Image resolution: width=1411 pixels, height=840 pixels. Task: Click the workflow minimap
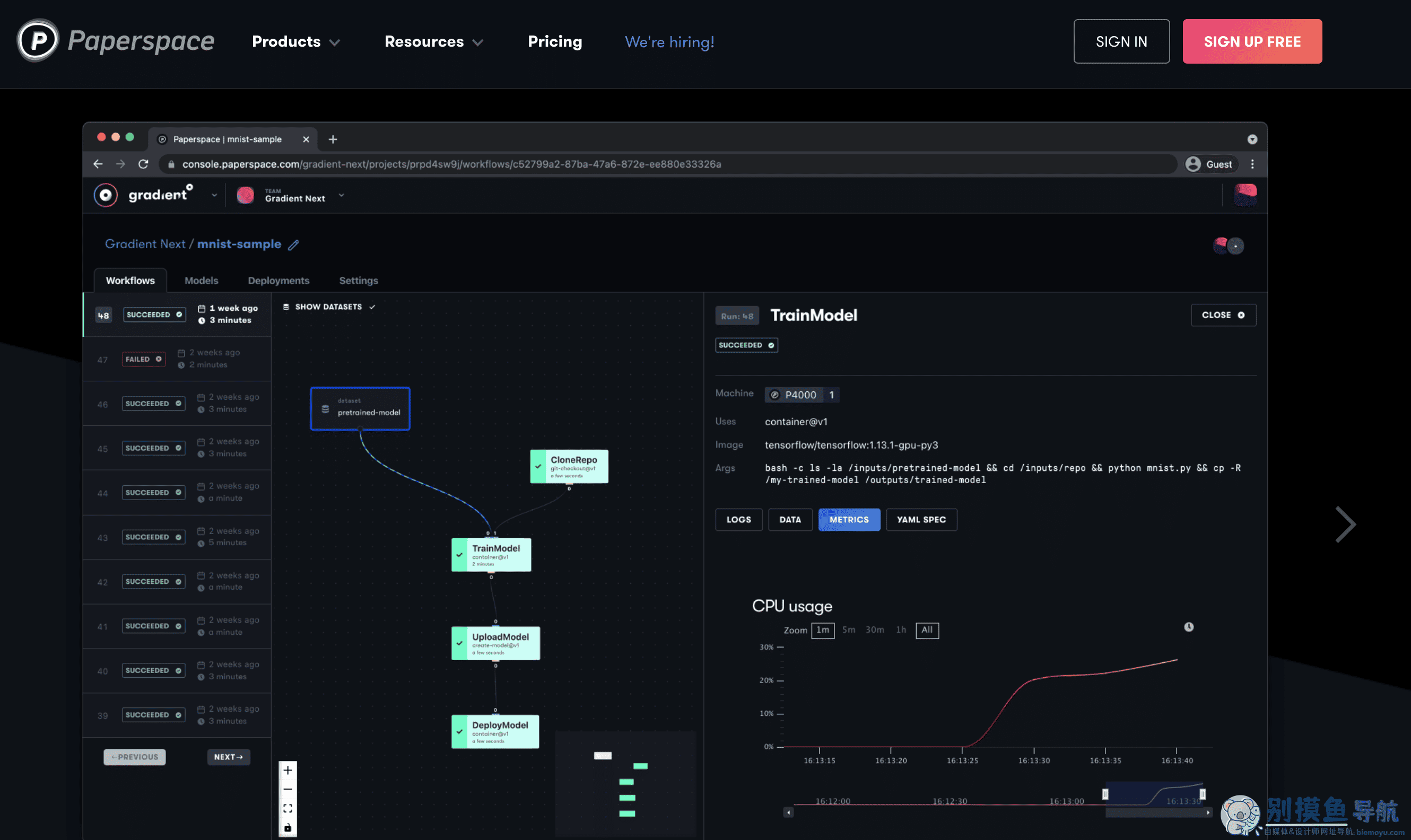tap(625, 783)
